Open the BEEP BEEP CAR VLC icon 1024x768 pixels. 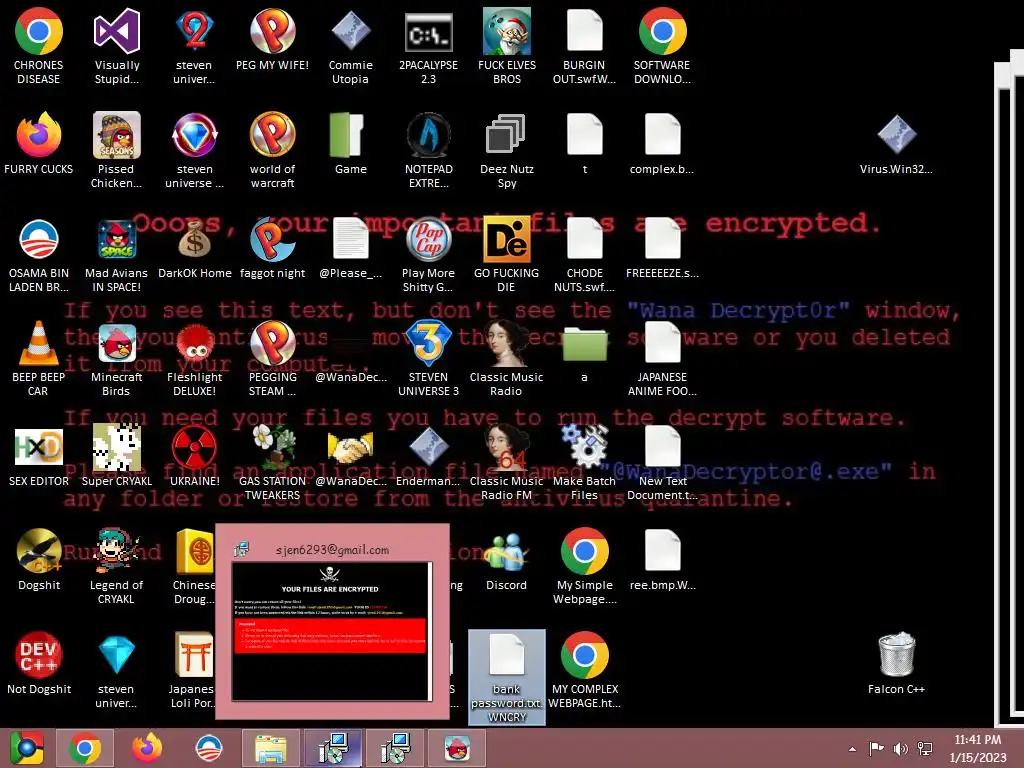coord(39,343)
